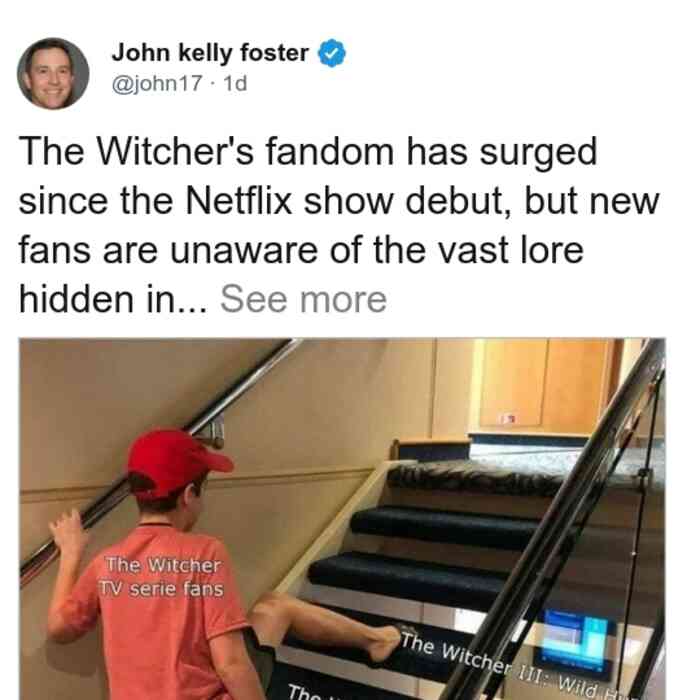This screenshot has width=700, height=700.
Task: Click the word Netflix in the tweet
Action: coord(239,201)
